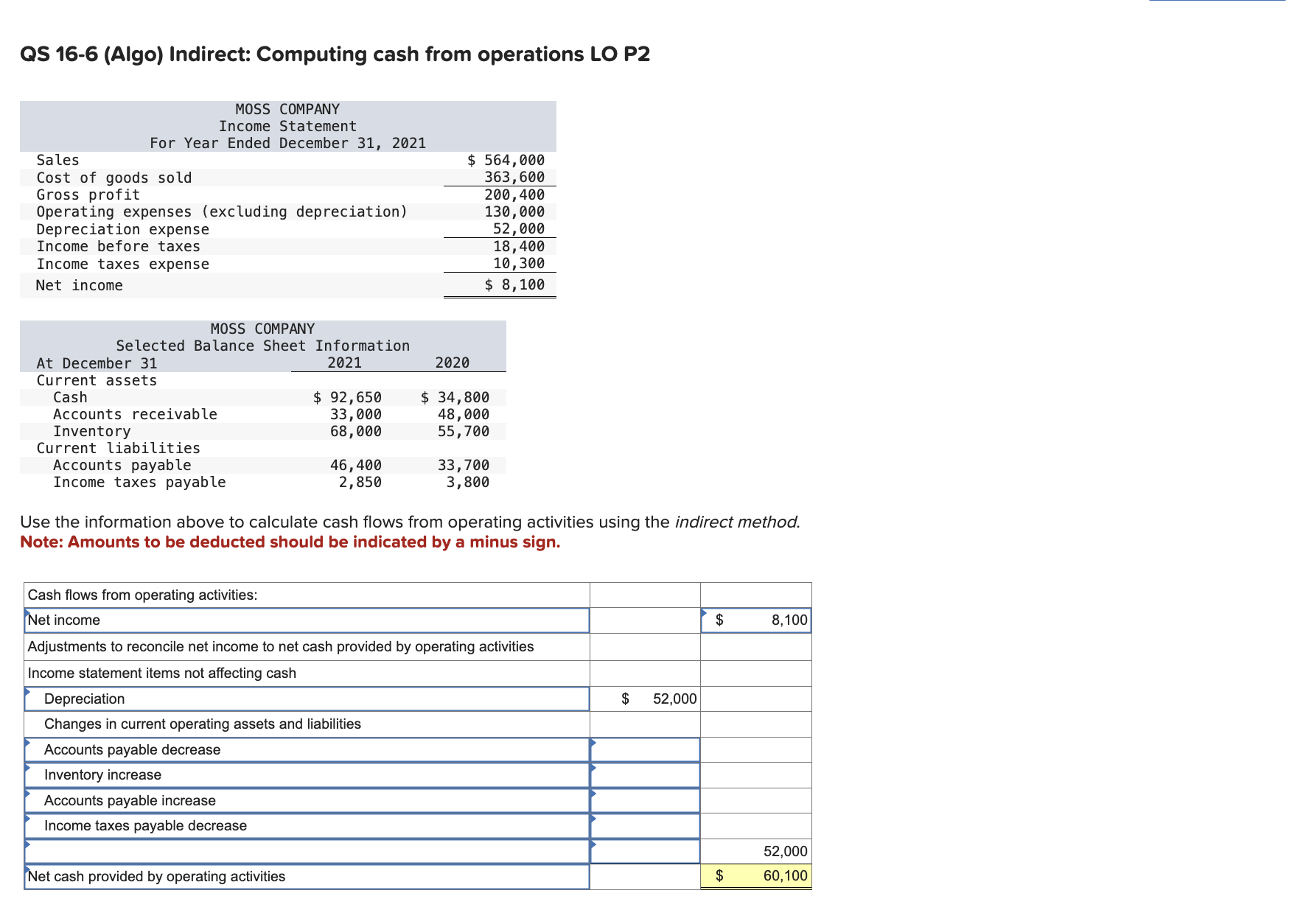Open the Depreciation label dropdown

(x=306, y=698)
